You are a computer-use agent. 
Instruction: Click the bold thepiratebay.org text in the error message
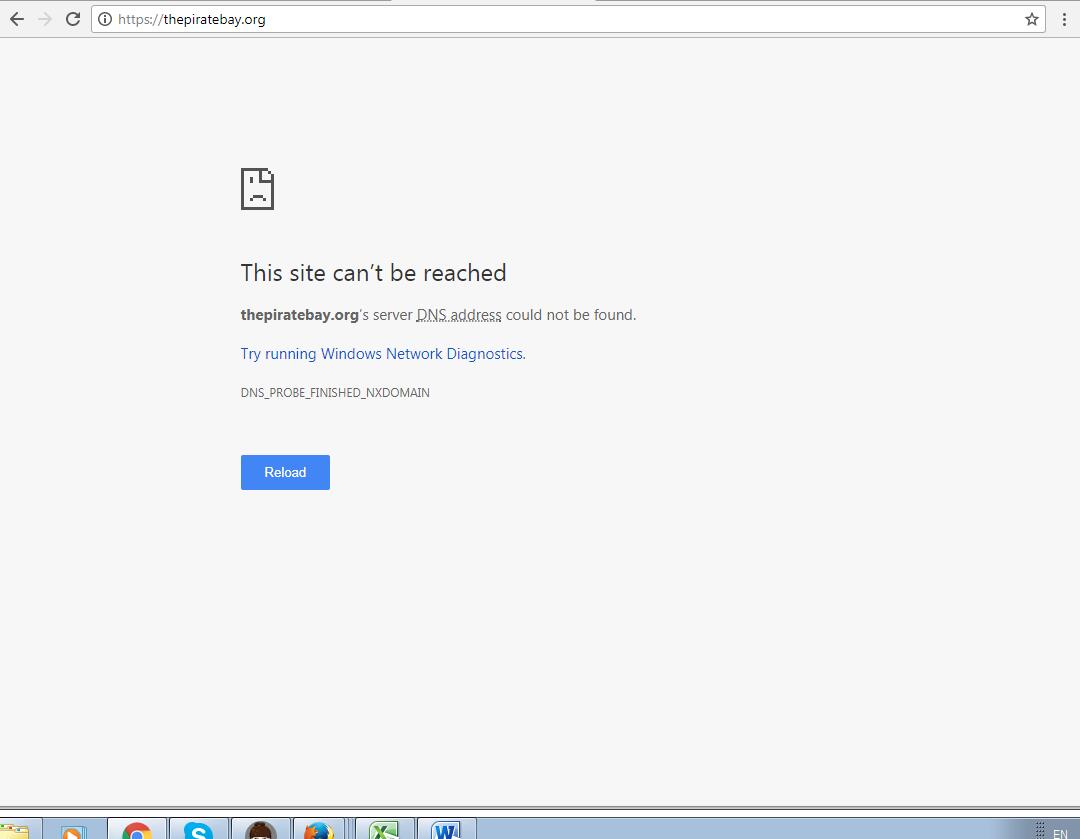tap(300, 315)
